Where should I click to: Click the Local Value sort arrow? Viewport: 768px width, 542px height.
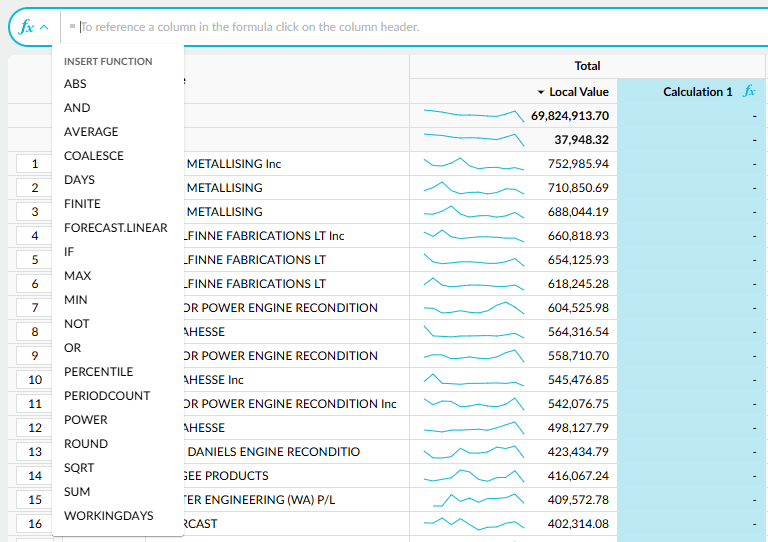click(541, 92)
